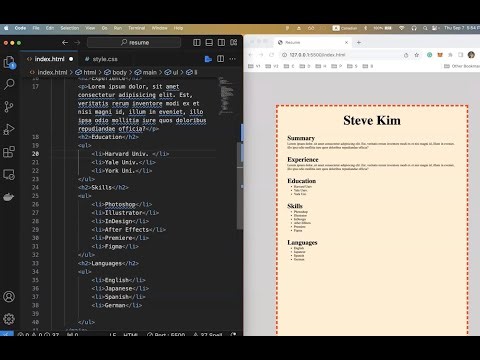Split the editor to the right
Image resolution: width=480 pixels, height=360 pixels.
click(221, 59)
